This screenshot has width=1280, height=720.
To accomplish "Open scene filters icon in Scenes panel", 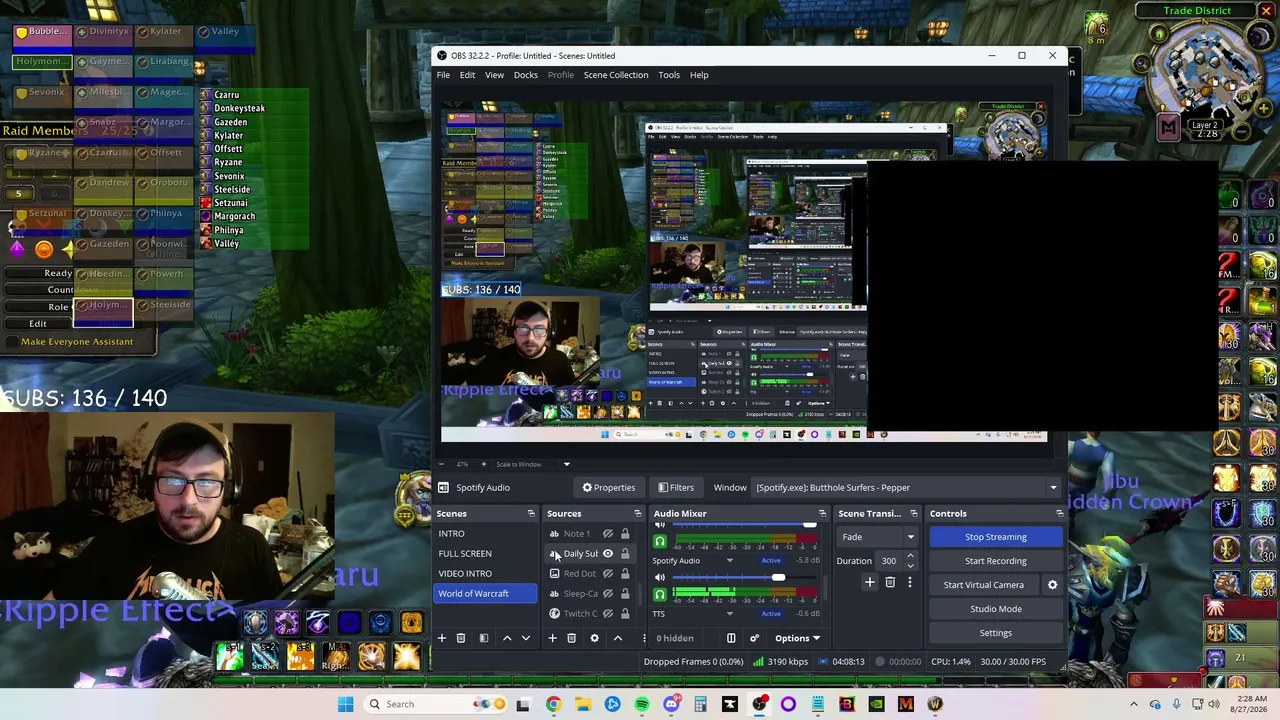I will [484, 638].
